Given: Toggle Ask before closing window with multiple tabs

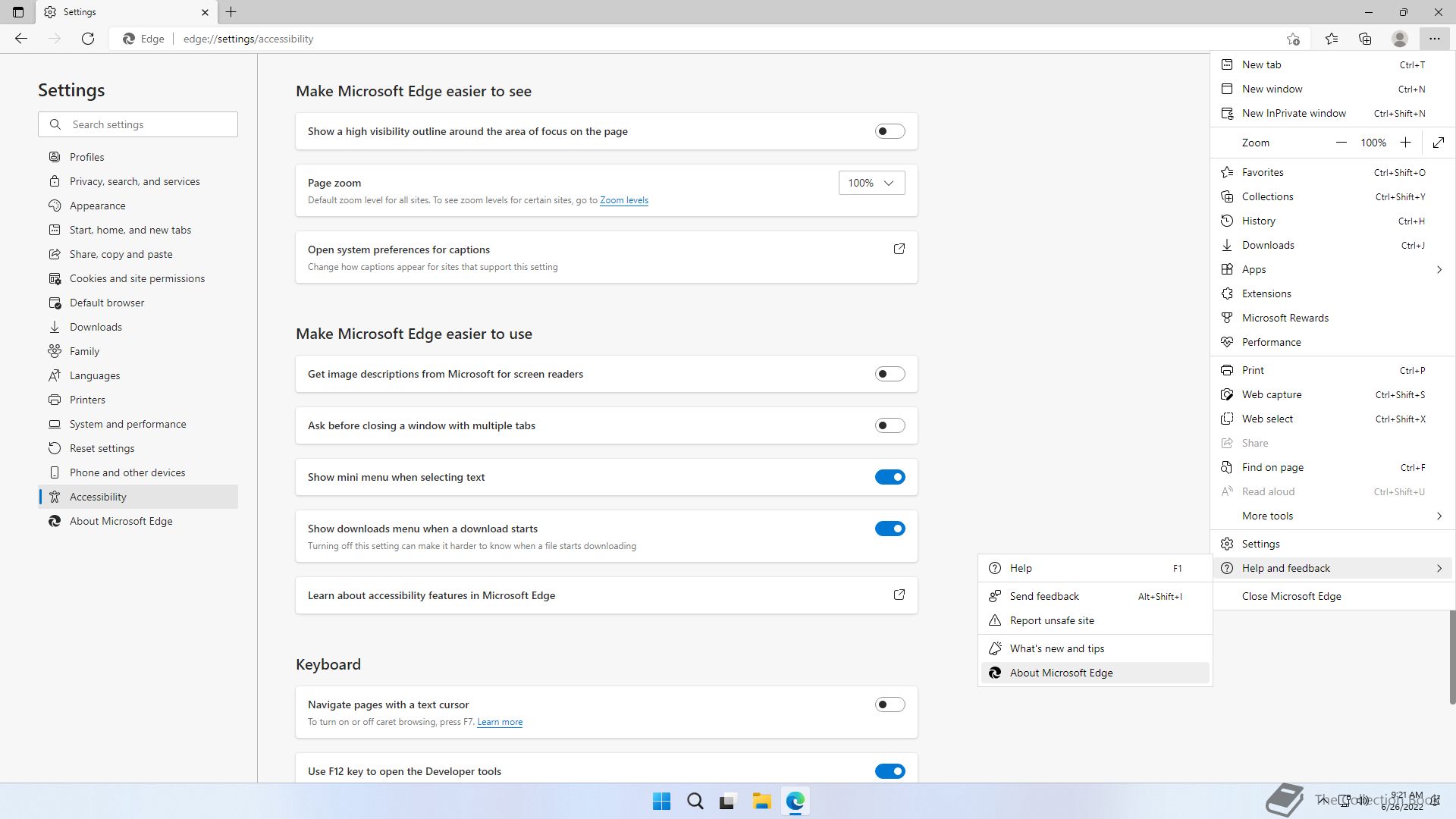Looking at the screenshot, I should (890, 425).
